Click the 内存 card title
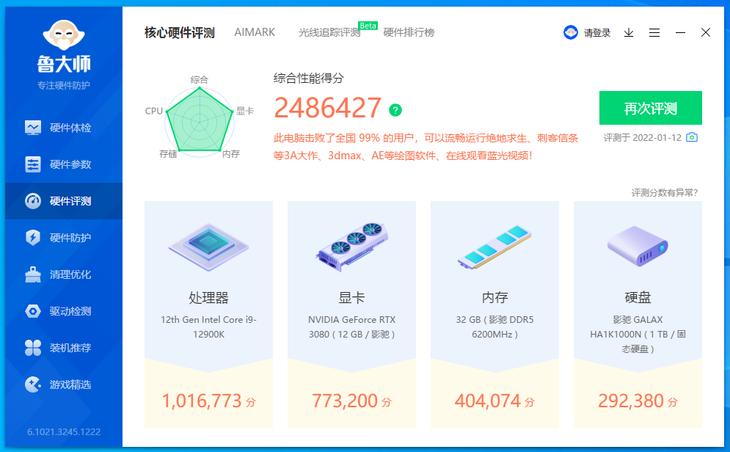 pyautogui.click(x=494, y=297)
